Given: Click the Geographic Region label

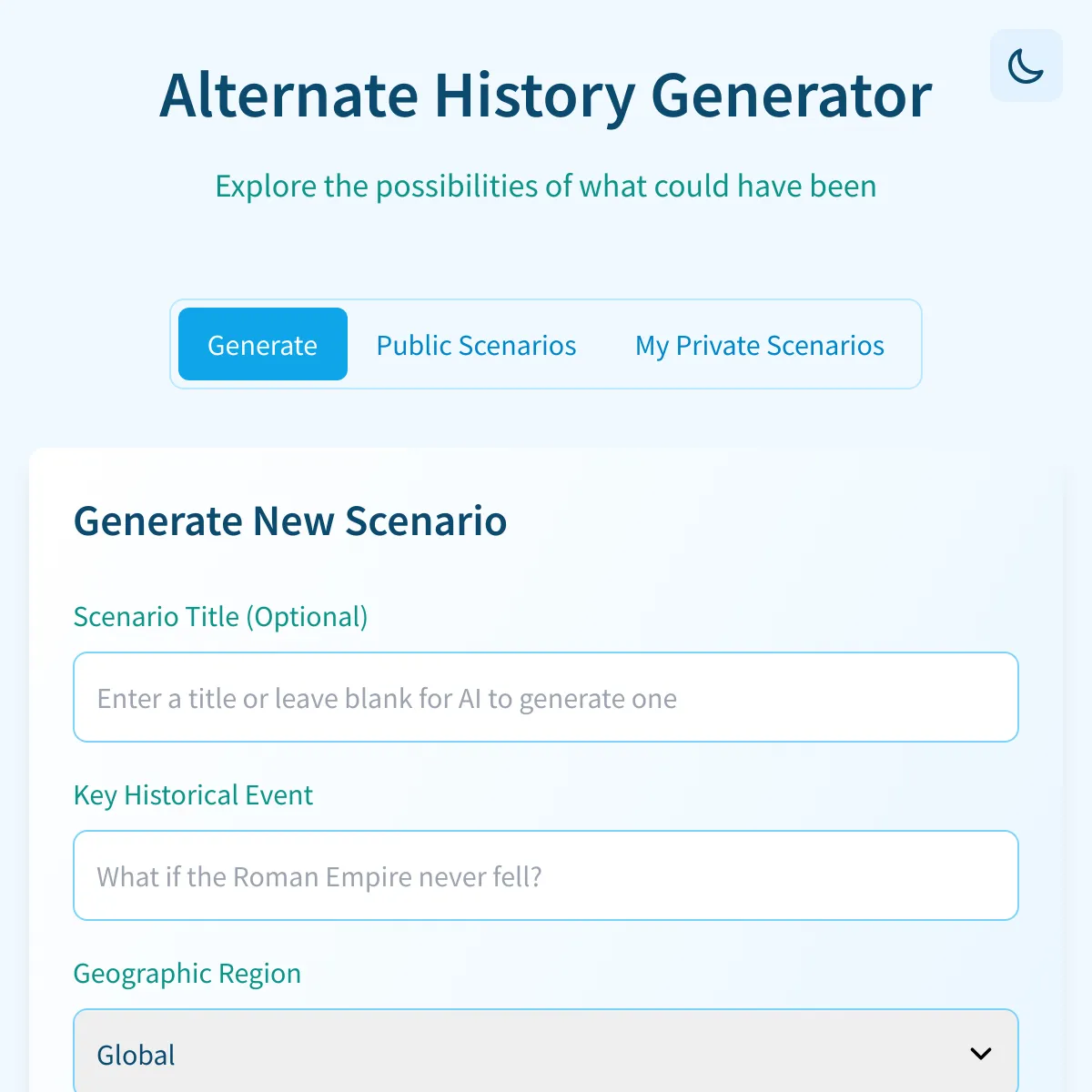Looking at the screenshot, I should [187, 974].
